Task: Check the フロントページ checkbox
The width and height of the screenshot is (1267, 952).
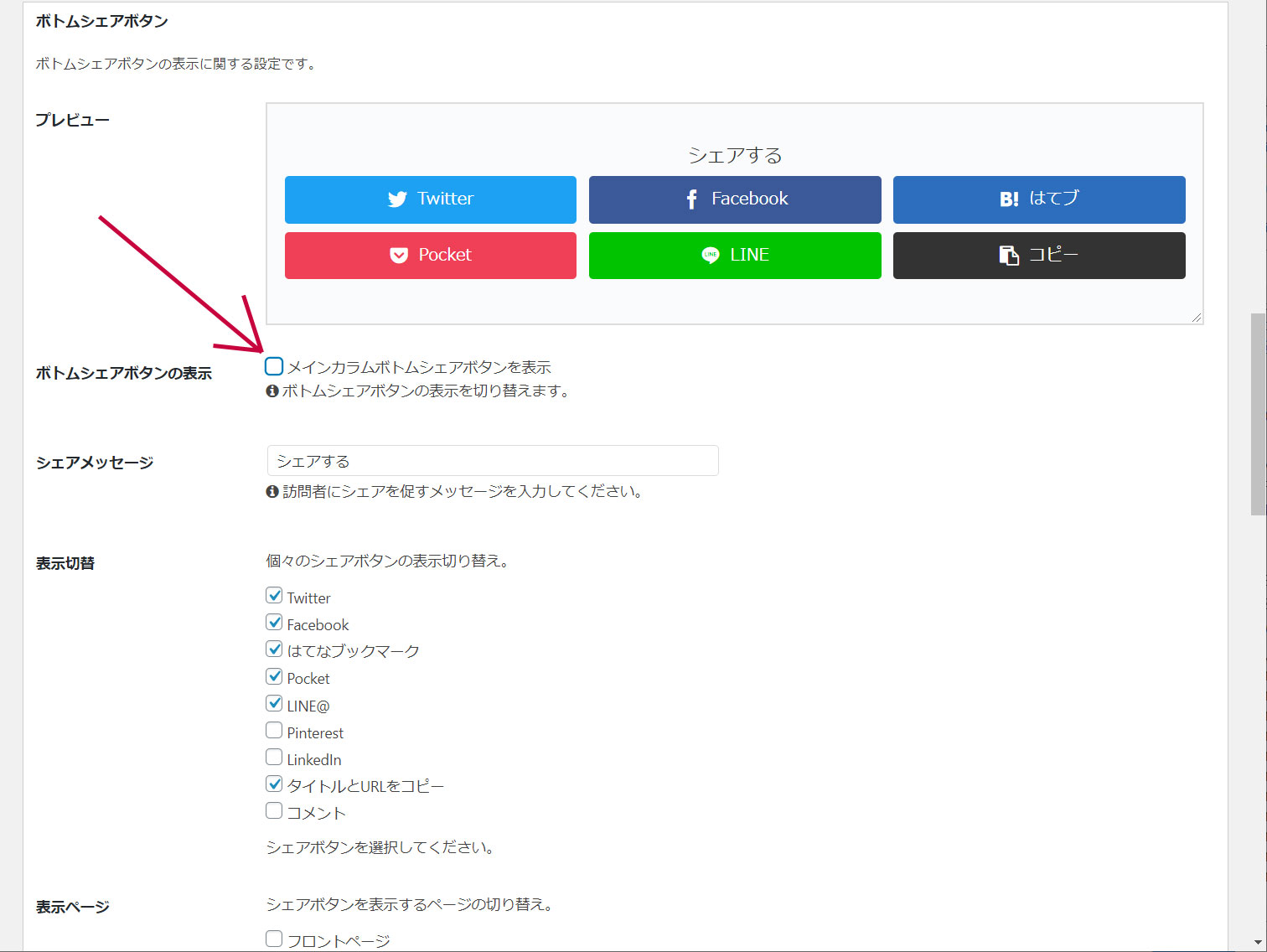Action: pos(274,939)
